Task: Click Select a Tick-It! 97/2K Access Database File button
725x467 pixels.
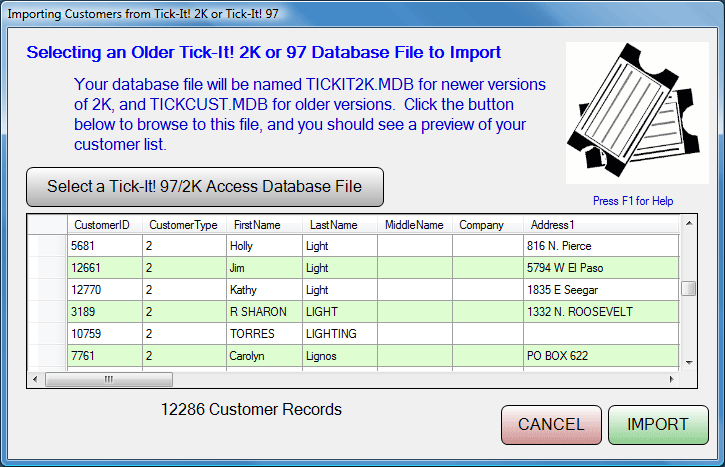Action: click(205, 187)
